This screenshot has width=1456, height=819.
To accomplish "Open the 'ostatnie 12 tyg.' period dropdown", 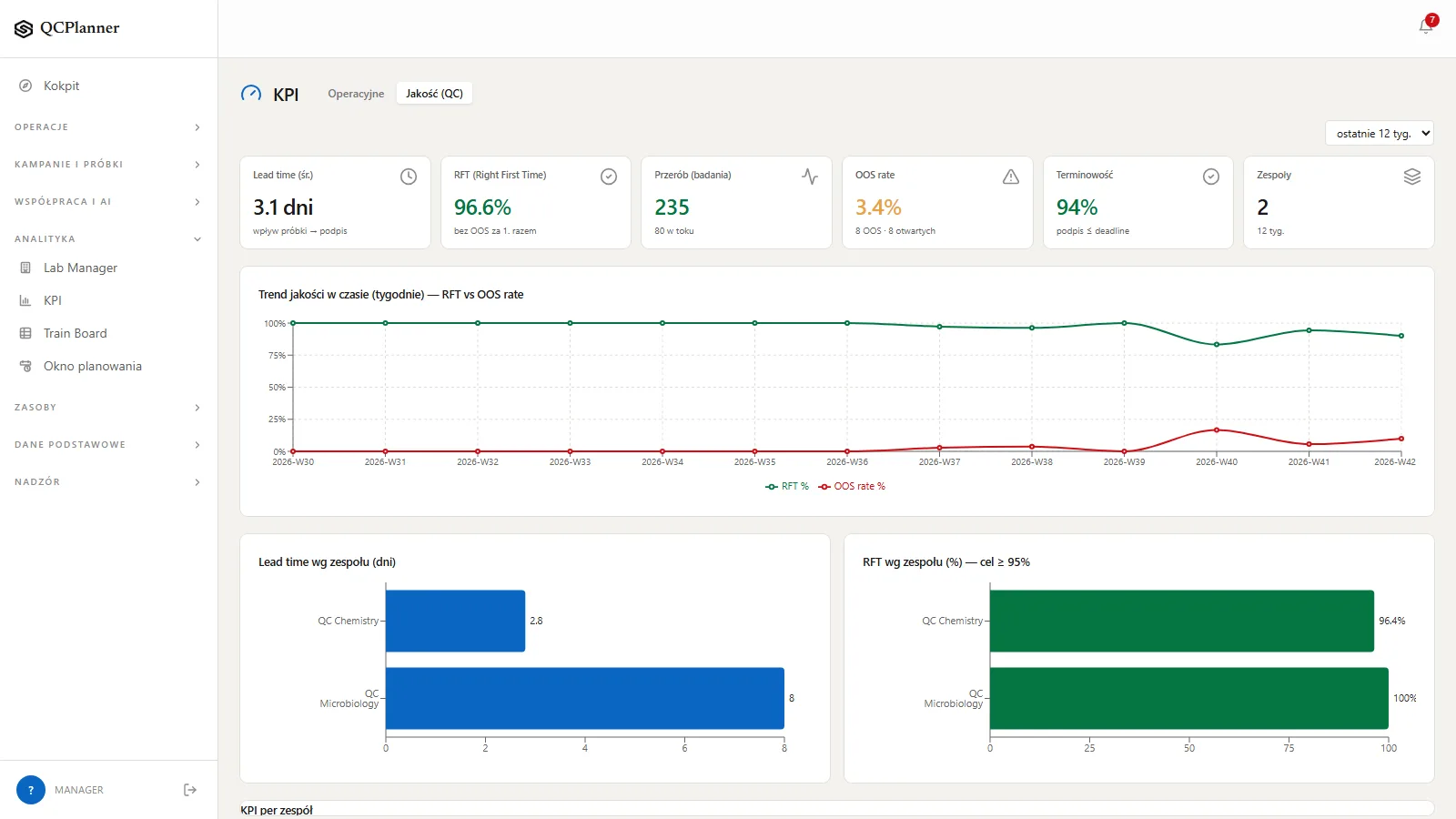I will pos(1380,134).
